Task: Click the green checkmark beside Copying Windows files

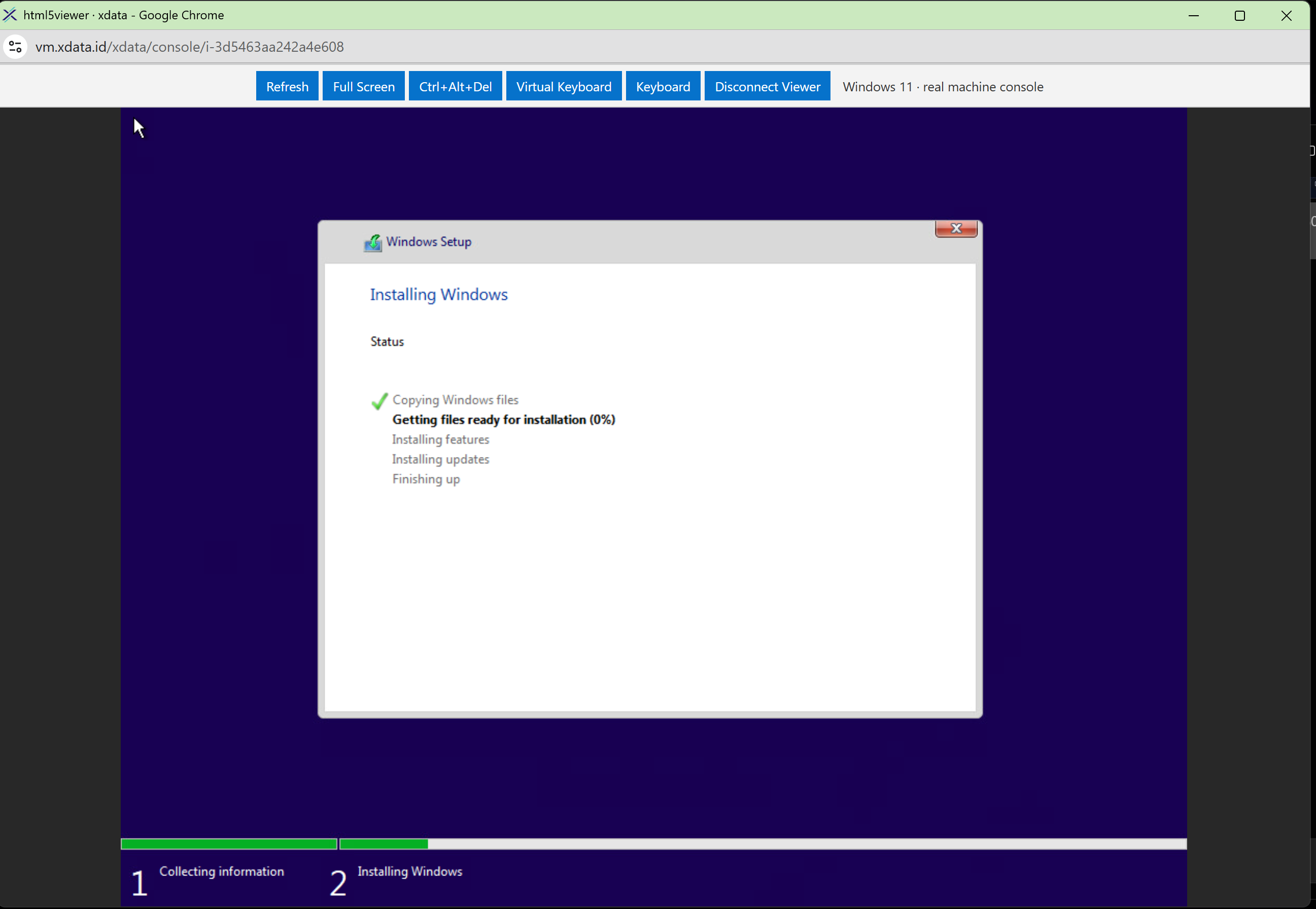Action: pyautogui.click(x=379, y=401)
